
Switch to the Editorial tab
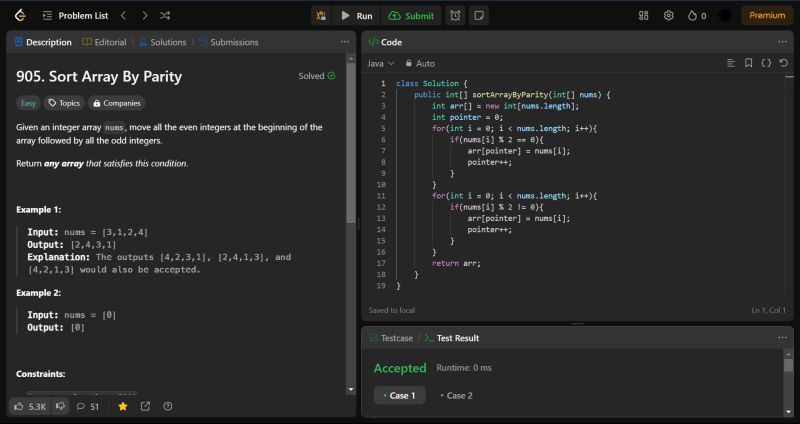coord(104,42)
